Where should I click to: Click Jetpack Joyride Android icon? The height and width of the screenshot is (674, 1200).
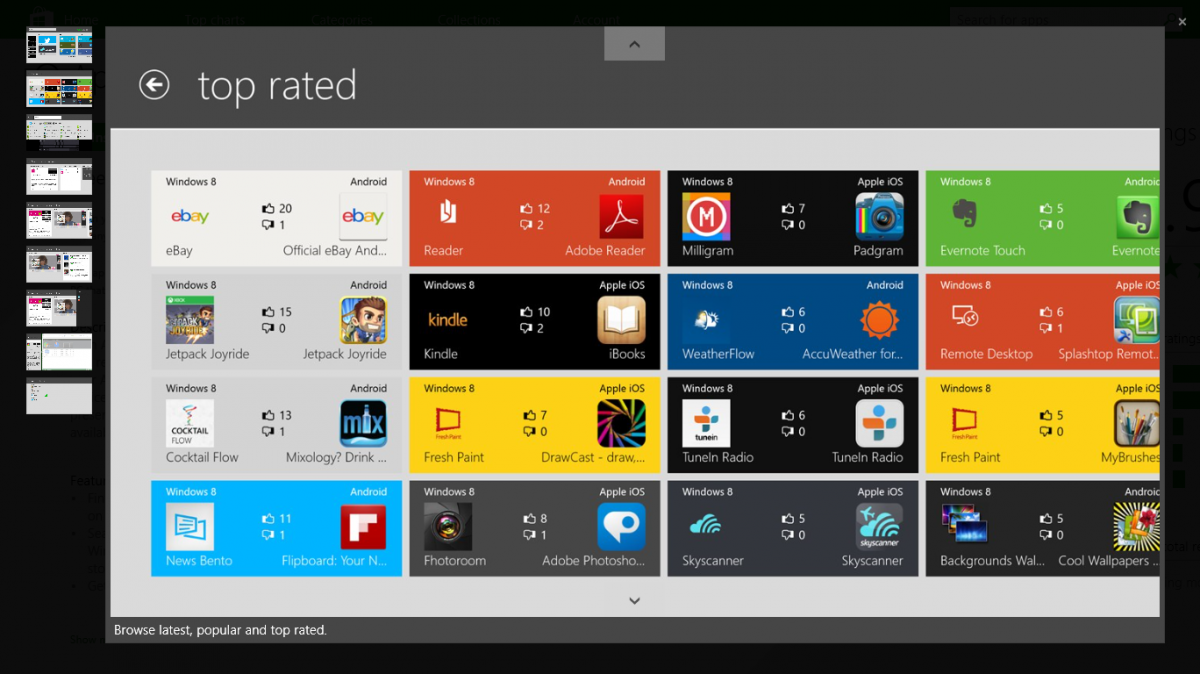363,320
